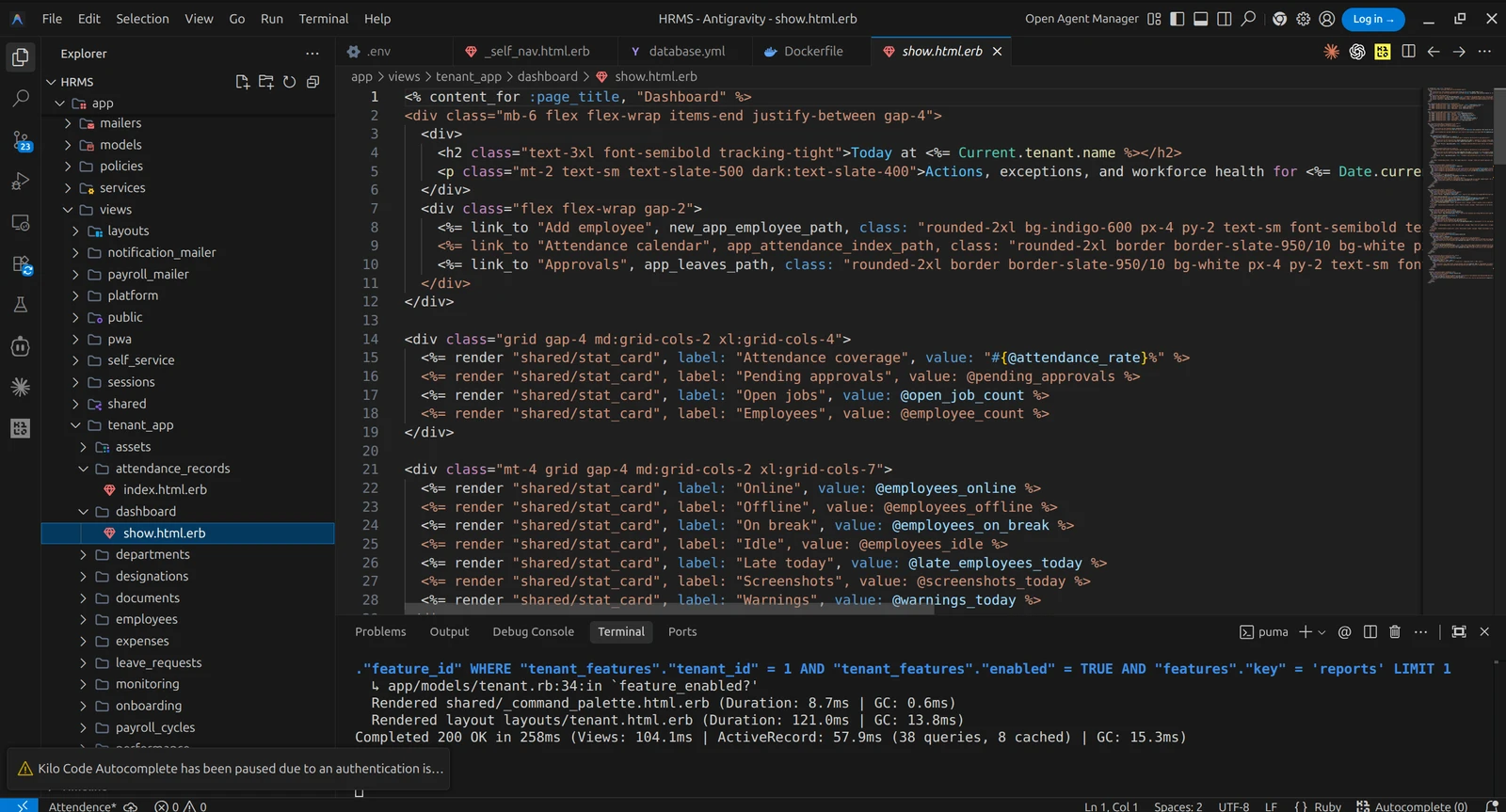Open the ChatGPT icon in editor toolbar
The height and width of the screenshot is (812, 1506).
pyautogui.click(x=1357, y=52)
